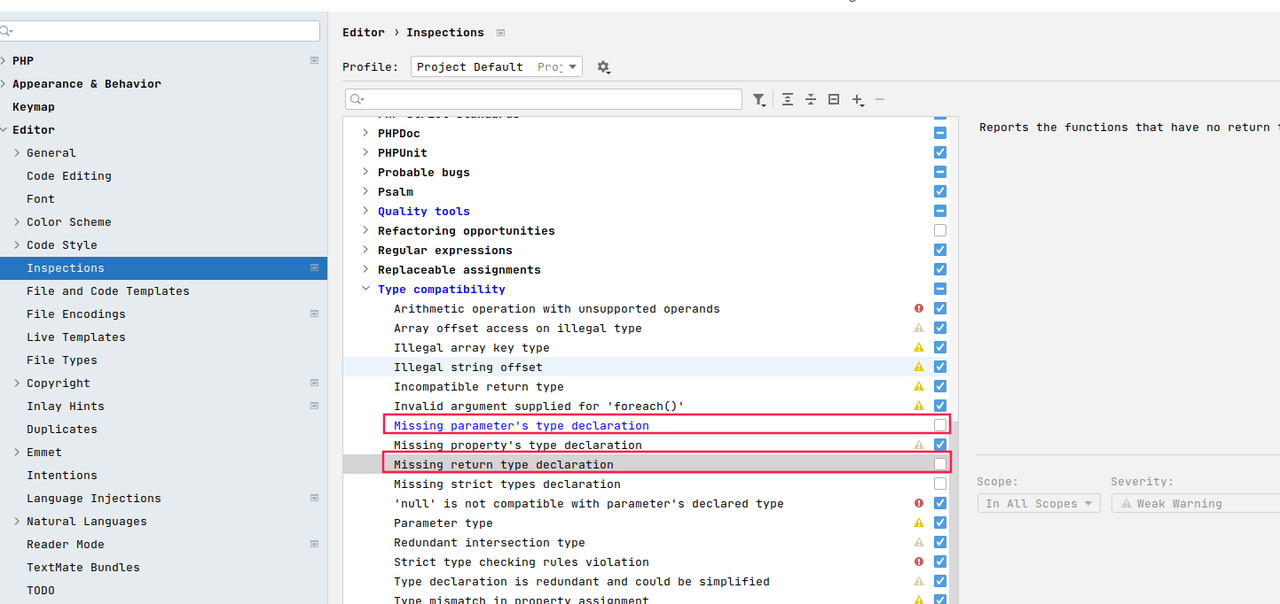The image size is (1280, 604).
Task: Open the Font settings page
Action: [x=41, y=199]
